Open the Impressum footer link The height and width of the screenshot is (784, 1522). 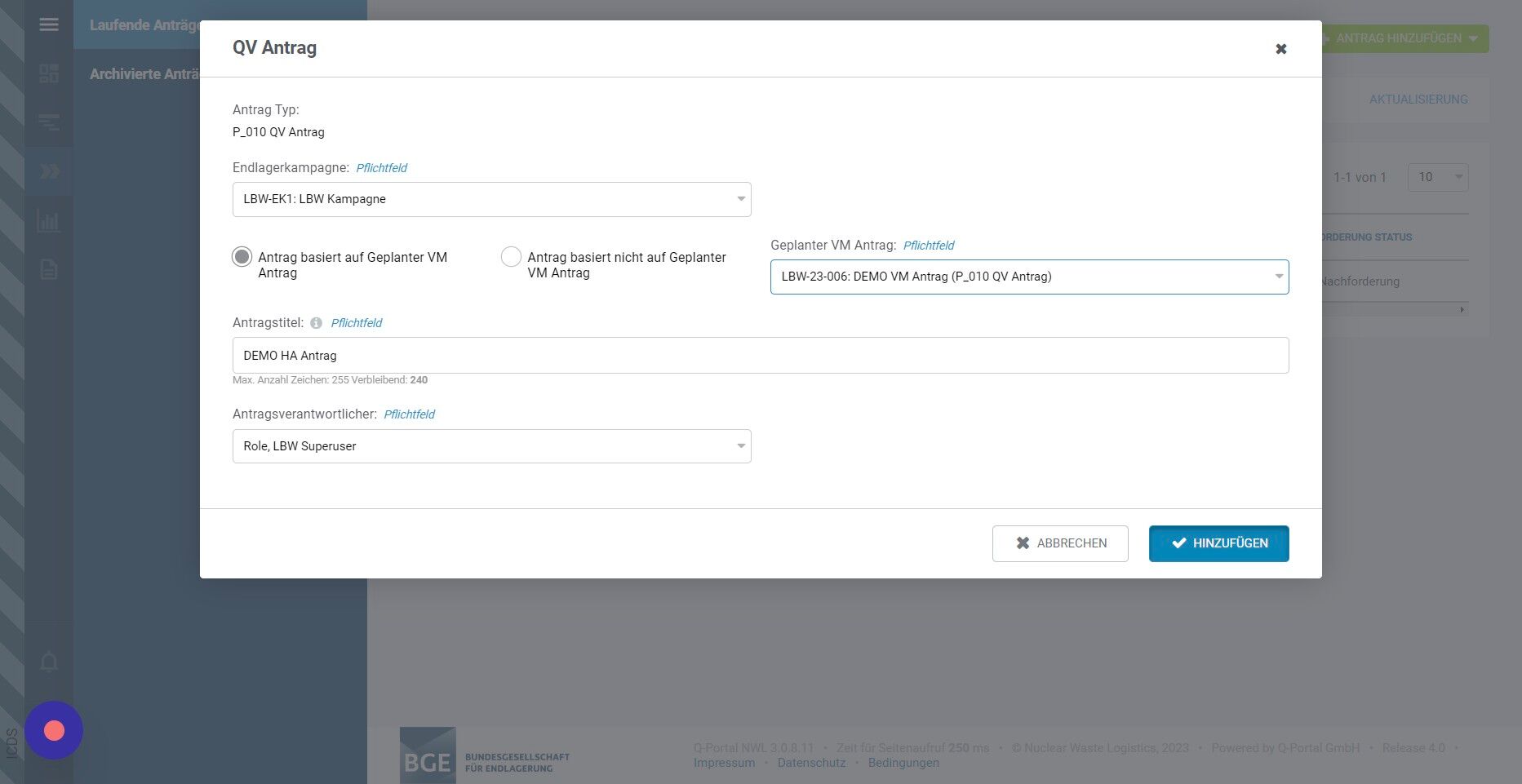(724, 763)
